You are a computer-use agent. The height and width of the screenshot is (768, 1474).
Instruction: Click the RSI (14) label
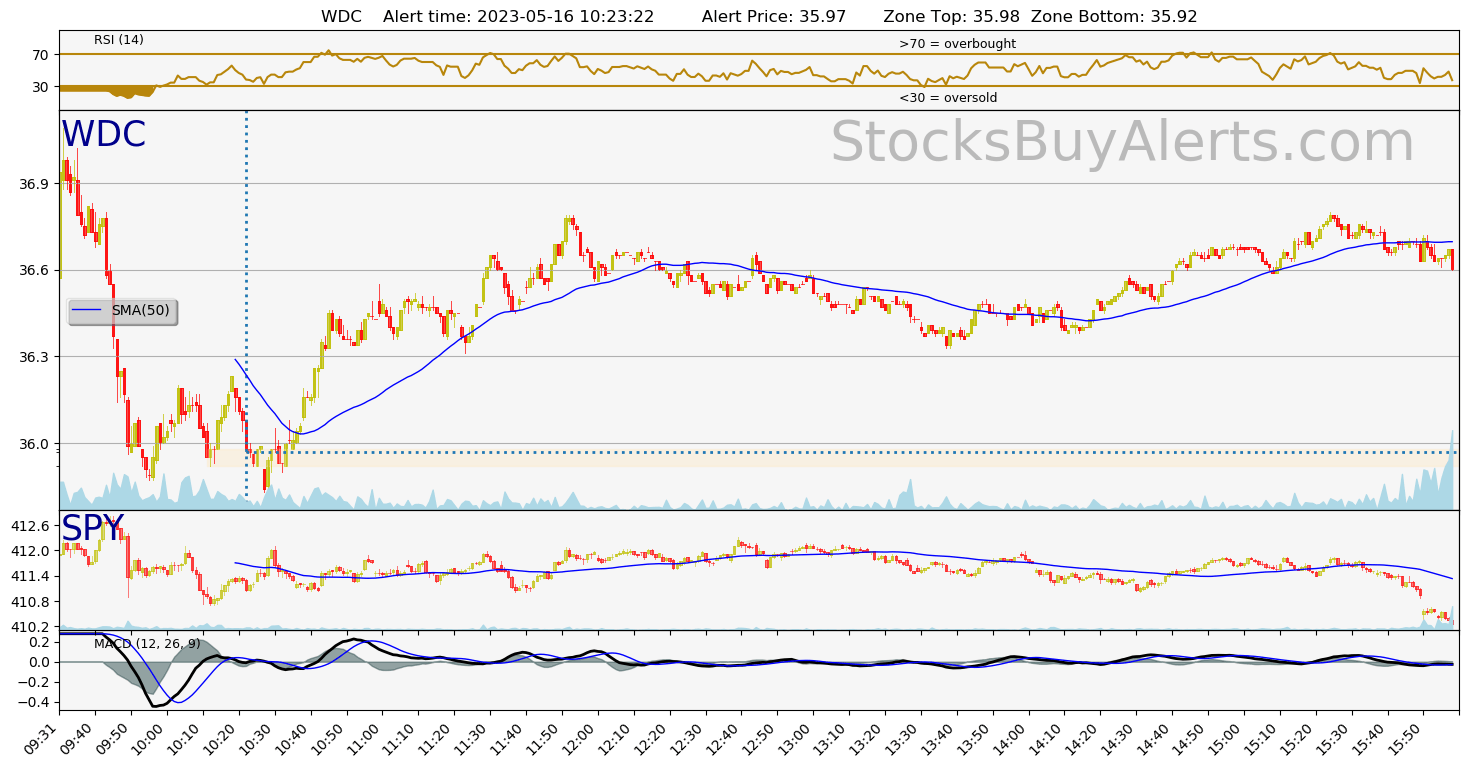pyautogui.click(x=119, y=40)
